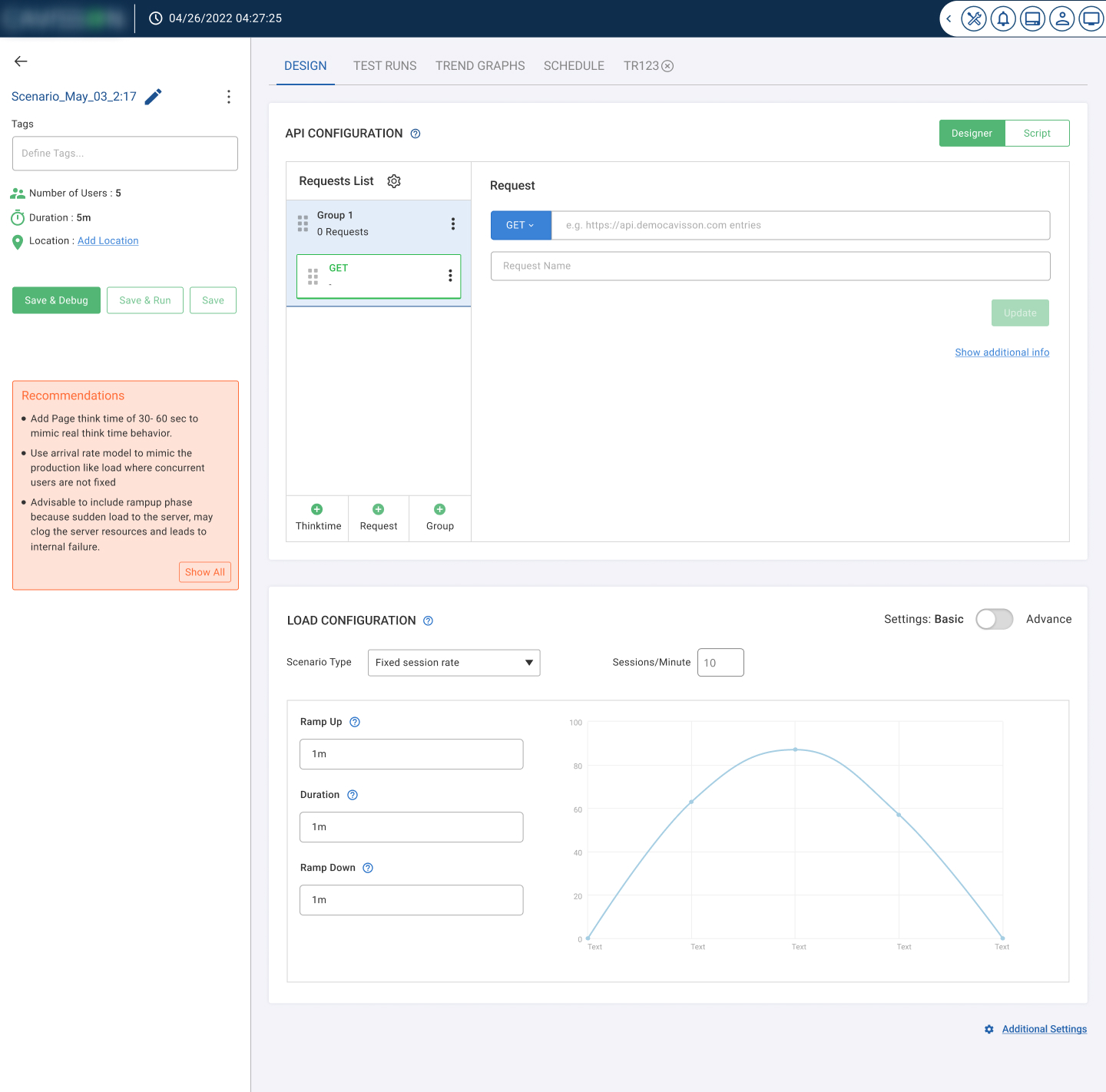Select the Designer view button
The image size is (1106, 1092).
[x=972, y=133]
